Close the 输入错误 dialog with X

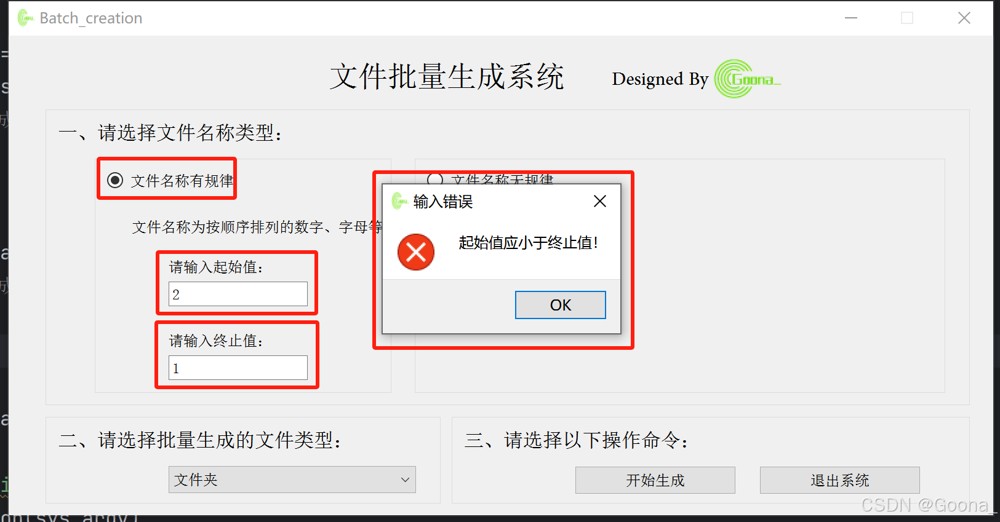pyautogui.click(x=599, y=201)
